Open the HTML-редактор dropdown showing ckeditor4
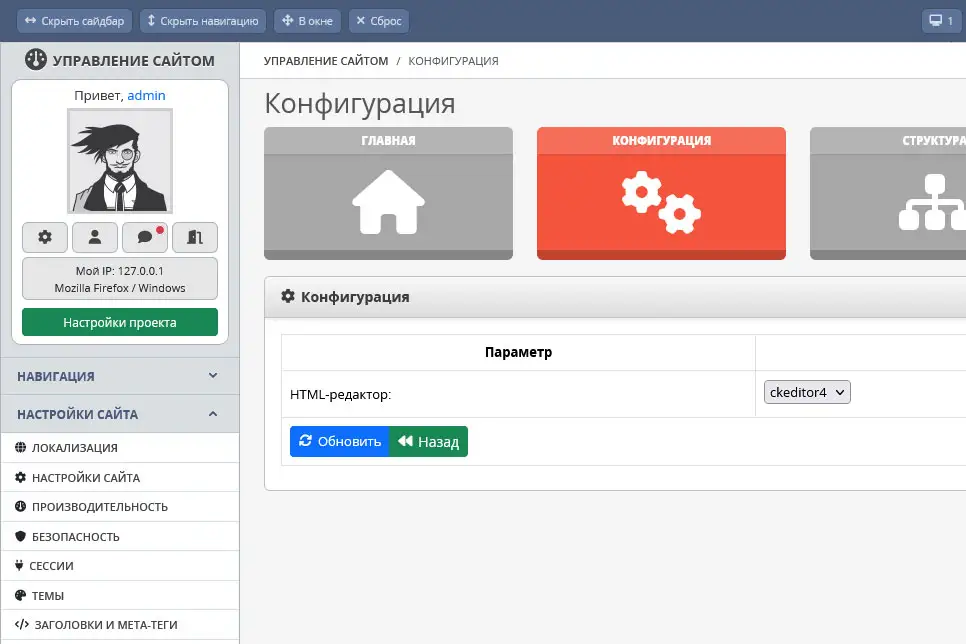The width and height of the screenshot is (966, 644). (x=807, y=392)
